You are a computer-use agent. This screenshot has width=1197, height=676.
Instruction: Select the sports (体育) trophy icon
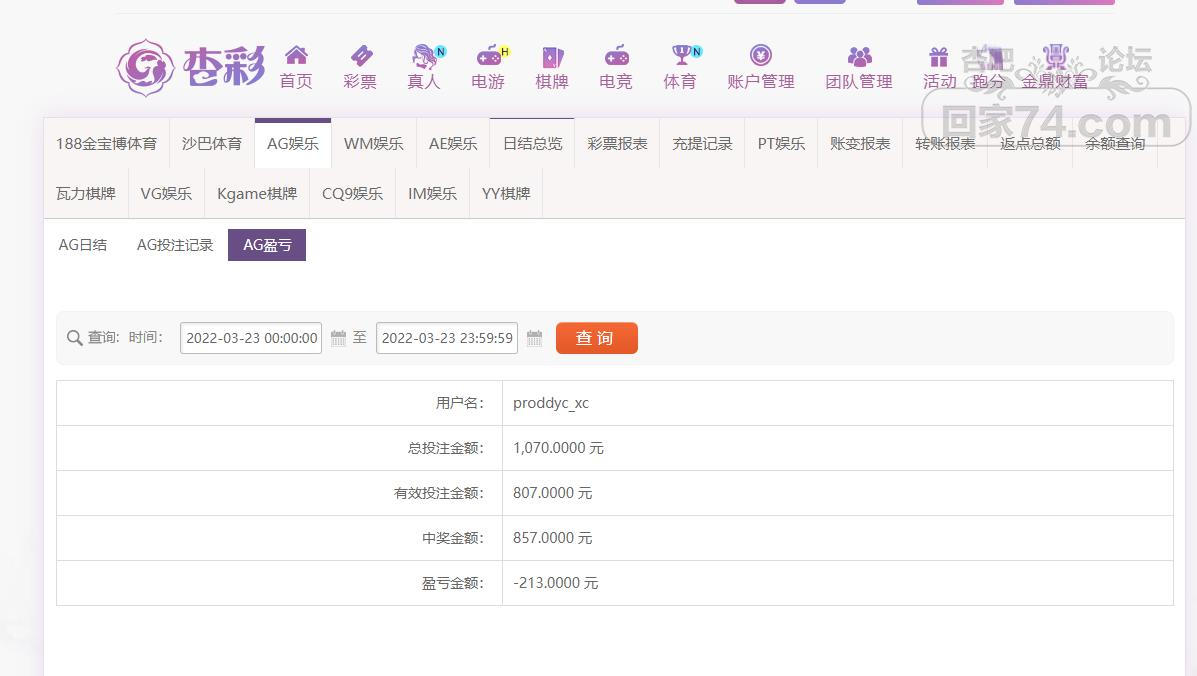681,56
